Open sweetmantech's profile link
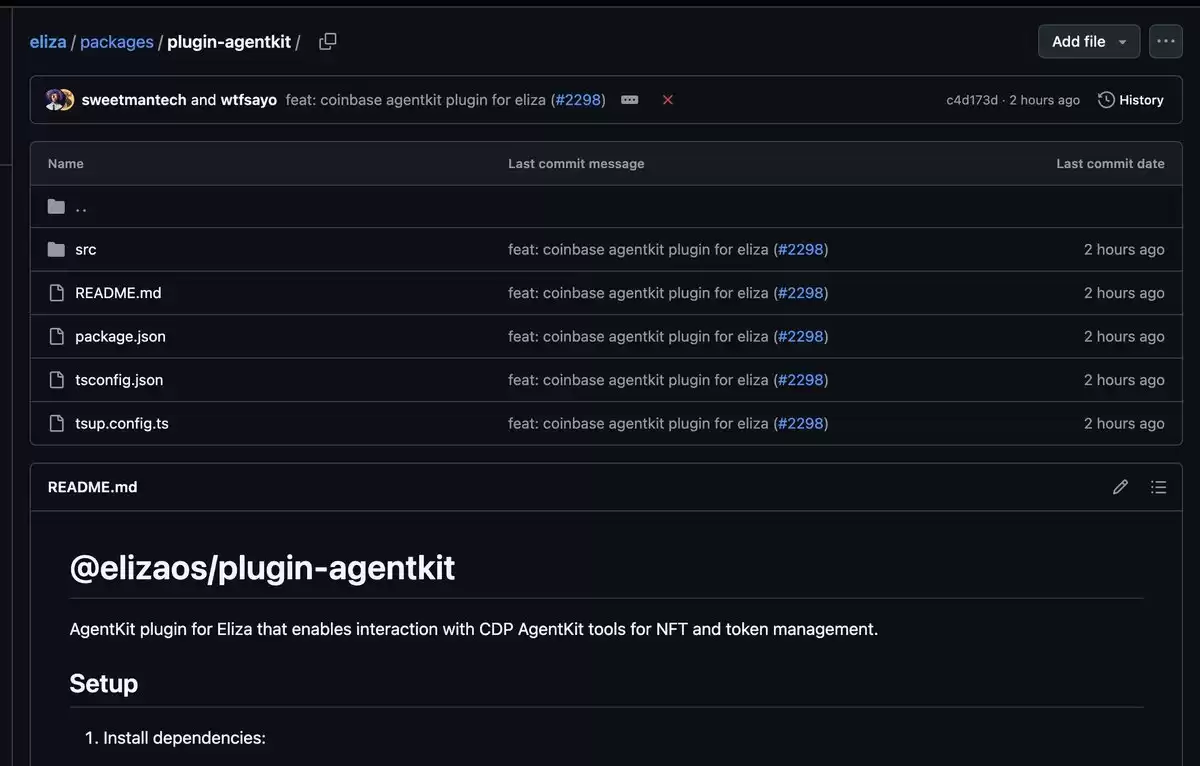The height and width of the screenshot is (766, 1200). pyautogui.click(x=134, y=100)
